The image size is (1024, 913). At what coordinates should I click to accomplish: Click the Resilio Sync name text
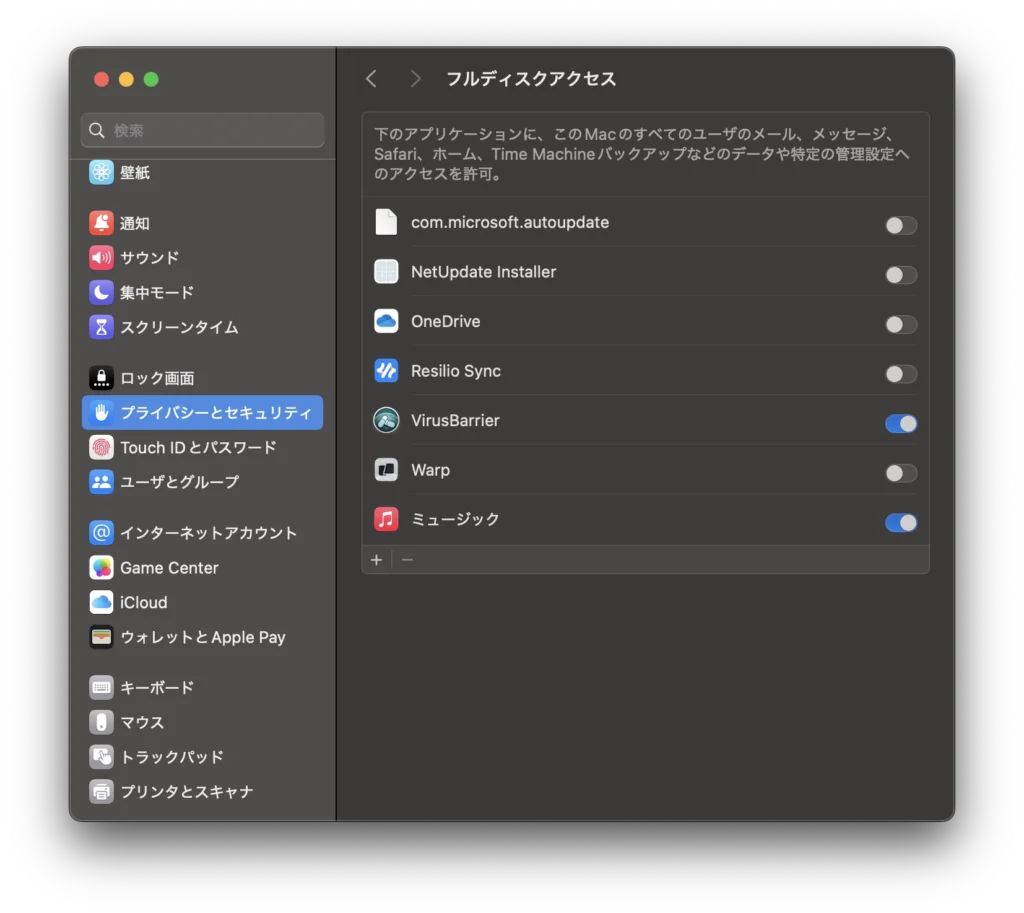[x=456, y=371]
